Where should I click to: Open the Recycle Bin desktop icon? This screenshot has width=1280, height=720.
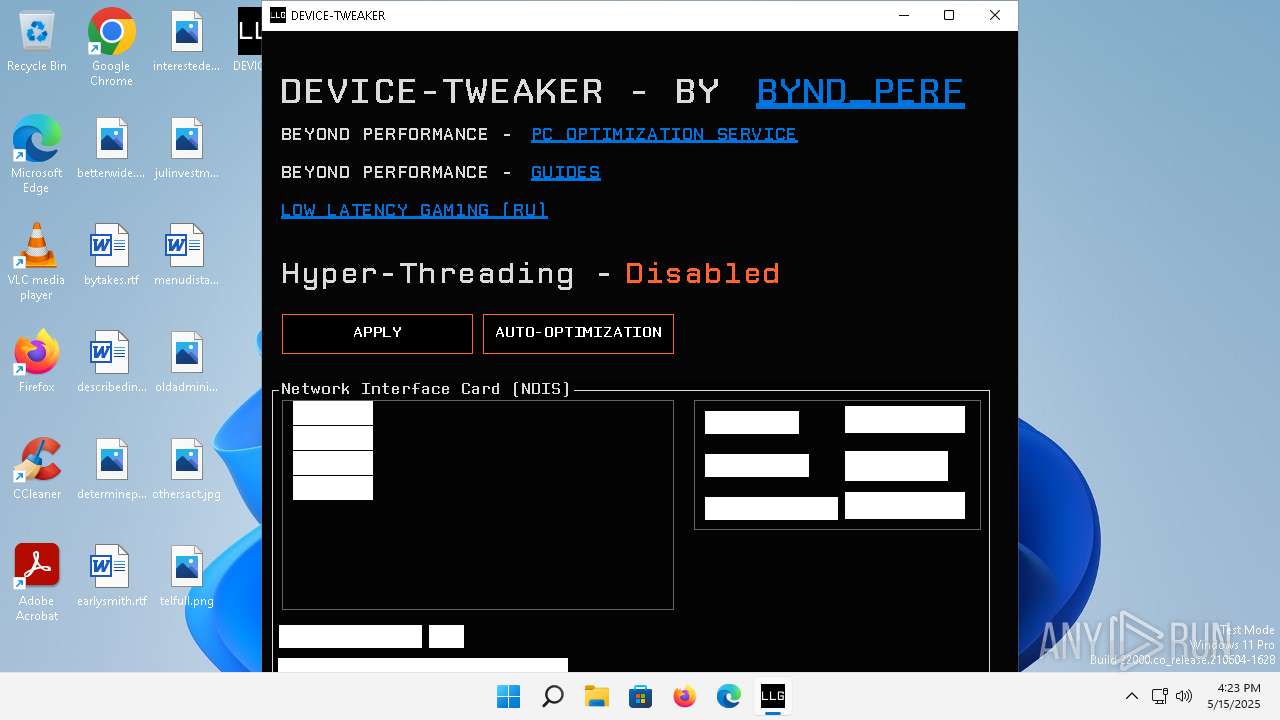point(37,42)
